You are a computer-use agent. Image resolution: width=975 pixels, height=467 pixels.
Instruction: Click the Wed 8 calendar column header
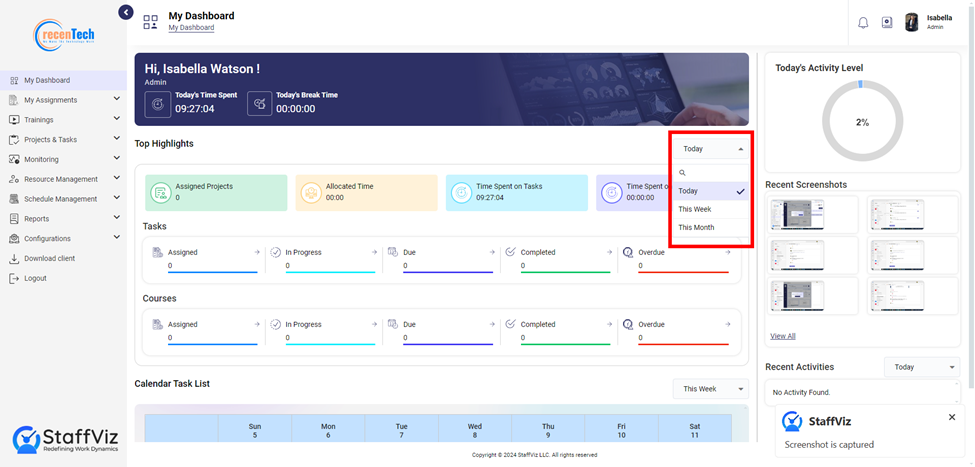pos(474,431)
